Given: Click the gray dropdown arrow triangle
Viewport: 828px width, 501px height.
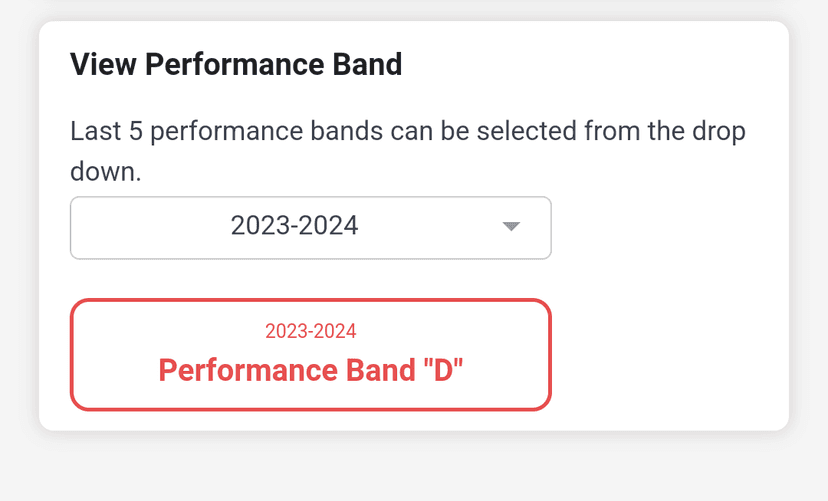Looking at the screenshot, I should (511, 227).
